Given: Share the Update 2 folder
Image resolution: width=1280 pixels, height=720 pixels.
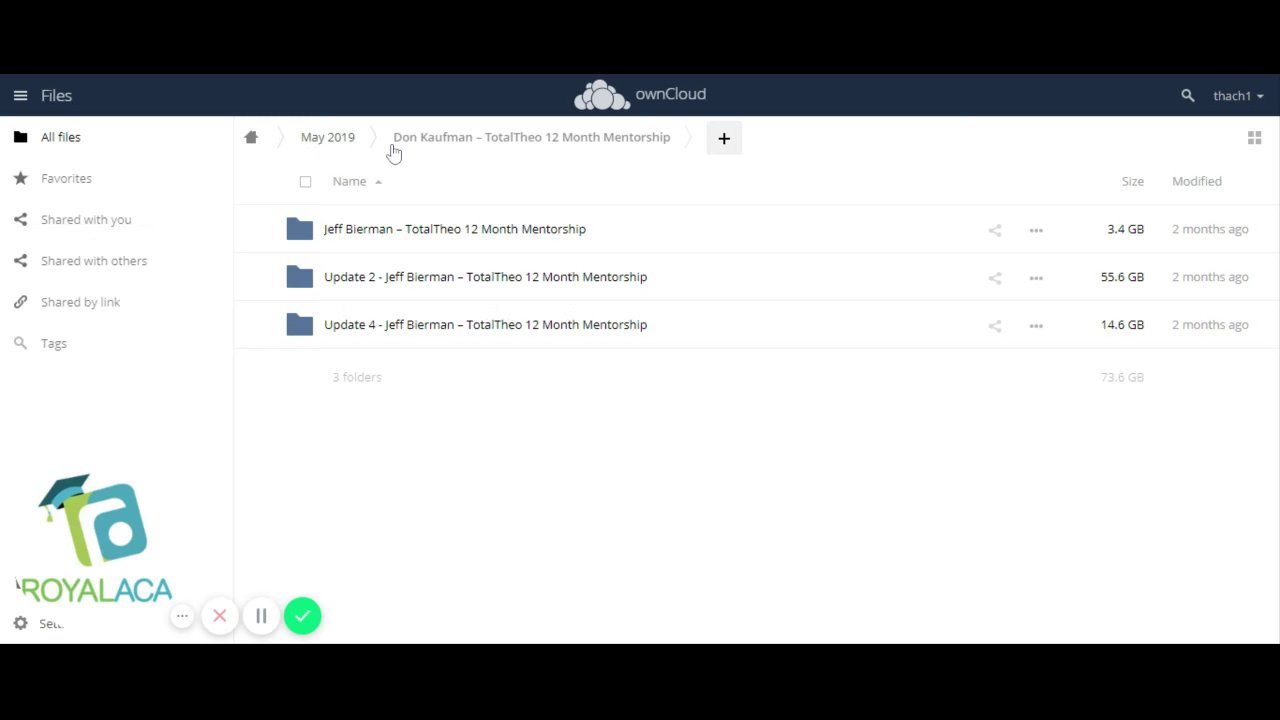Looking at the screenshot, I should (x=995, y=278).
